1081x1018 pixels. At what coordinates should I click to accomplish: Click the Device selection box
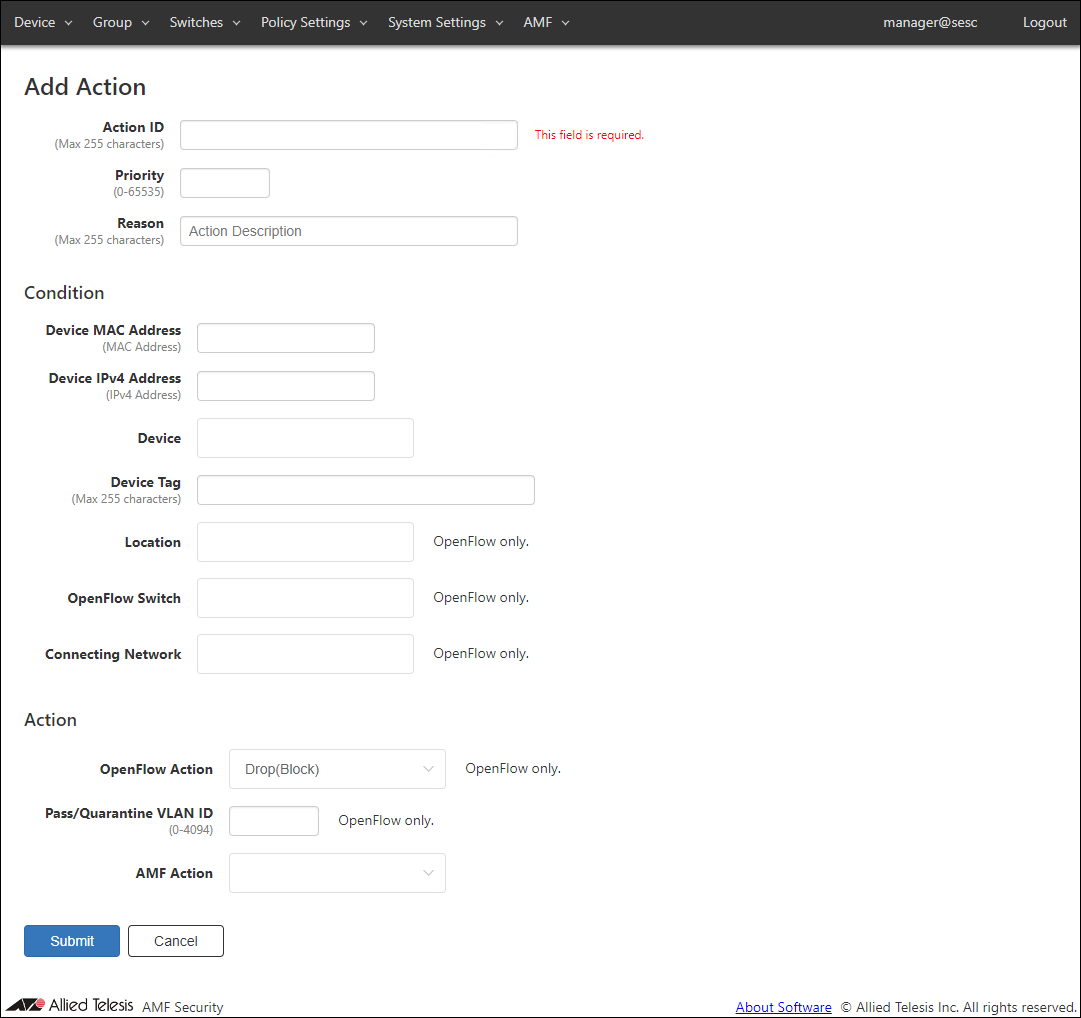coord(305,438)
